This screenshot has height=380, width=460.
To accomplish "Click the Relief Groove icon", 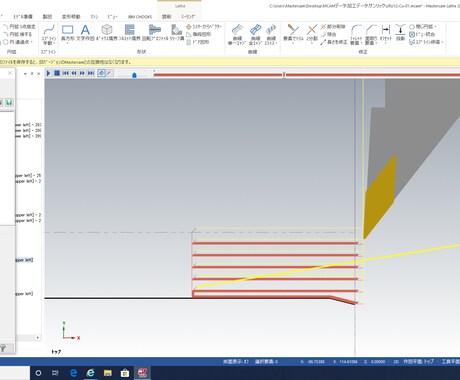I will pos(176,30).
